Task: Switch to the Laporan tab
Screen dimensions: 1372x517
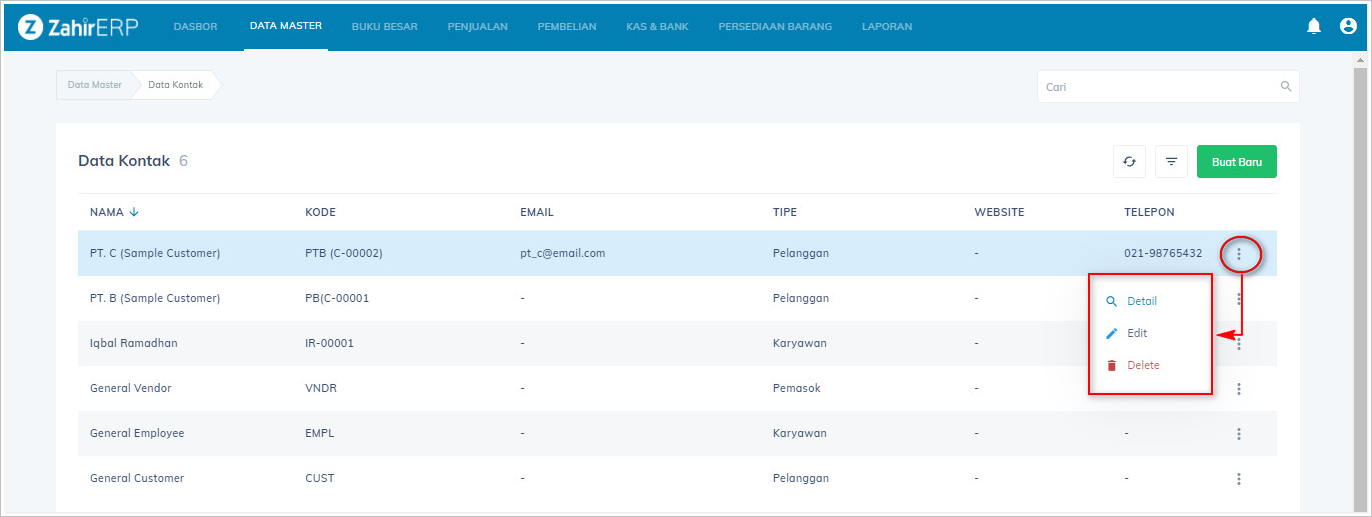Action: 887,27
